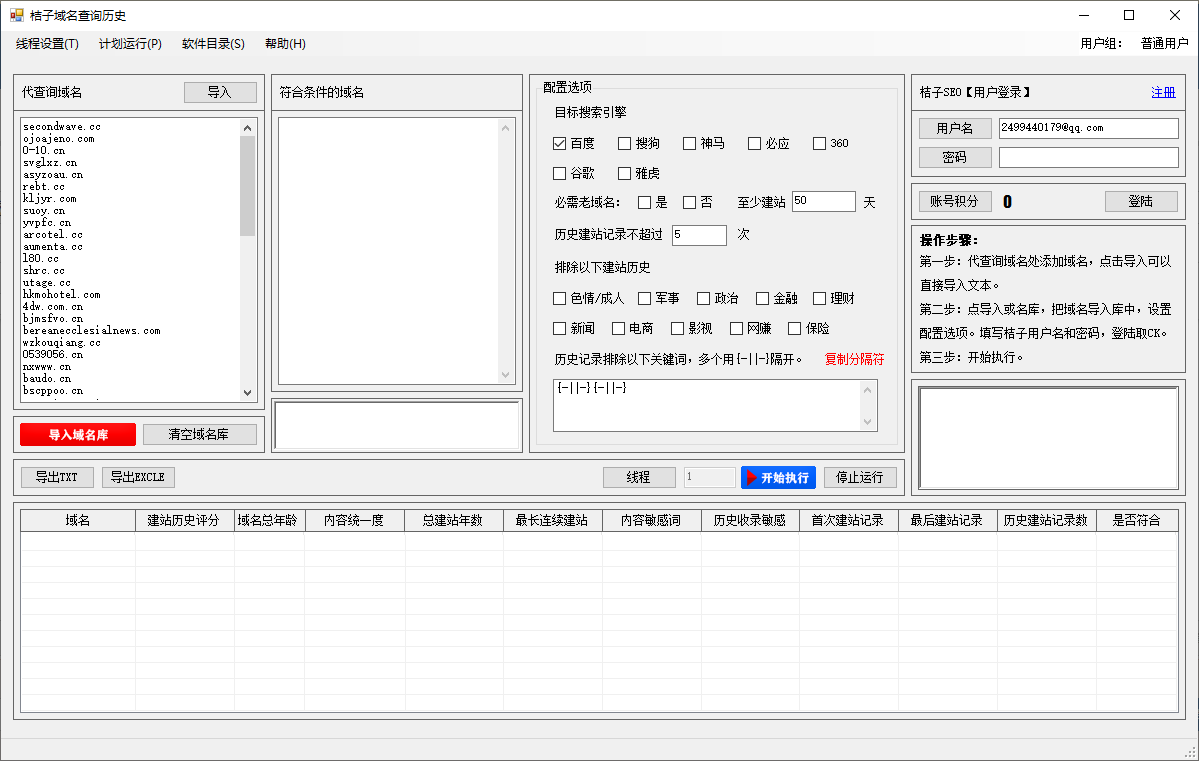The width and height of the screenshot is (1199, 761).
Task: Check 是 for 必需老域名
Action: (645, 203)
